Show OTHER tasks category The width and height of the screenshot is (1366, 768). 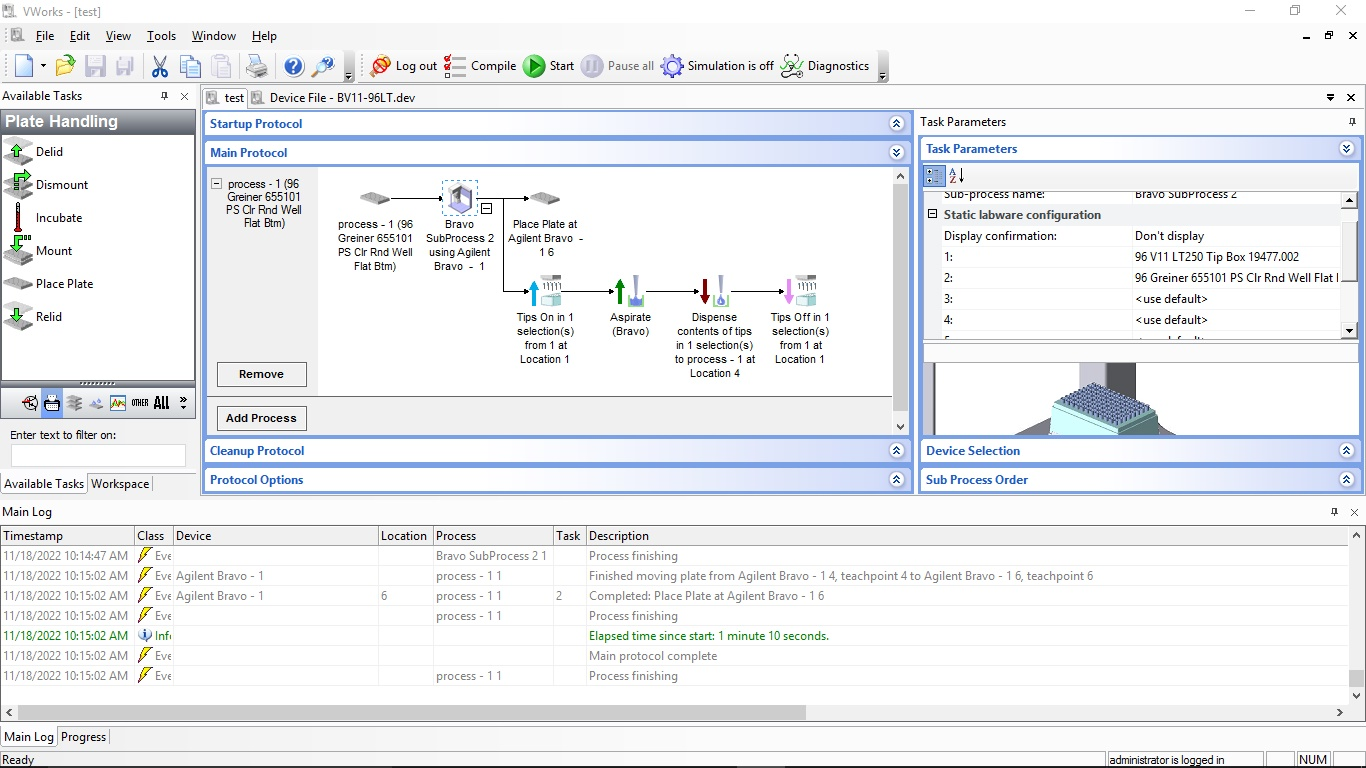click(x=140, y=403)
